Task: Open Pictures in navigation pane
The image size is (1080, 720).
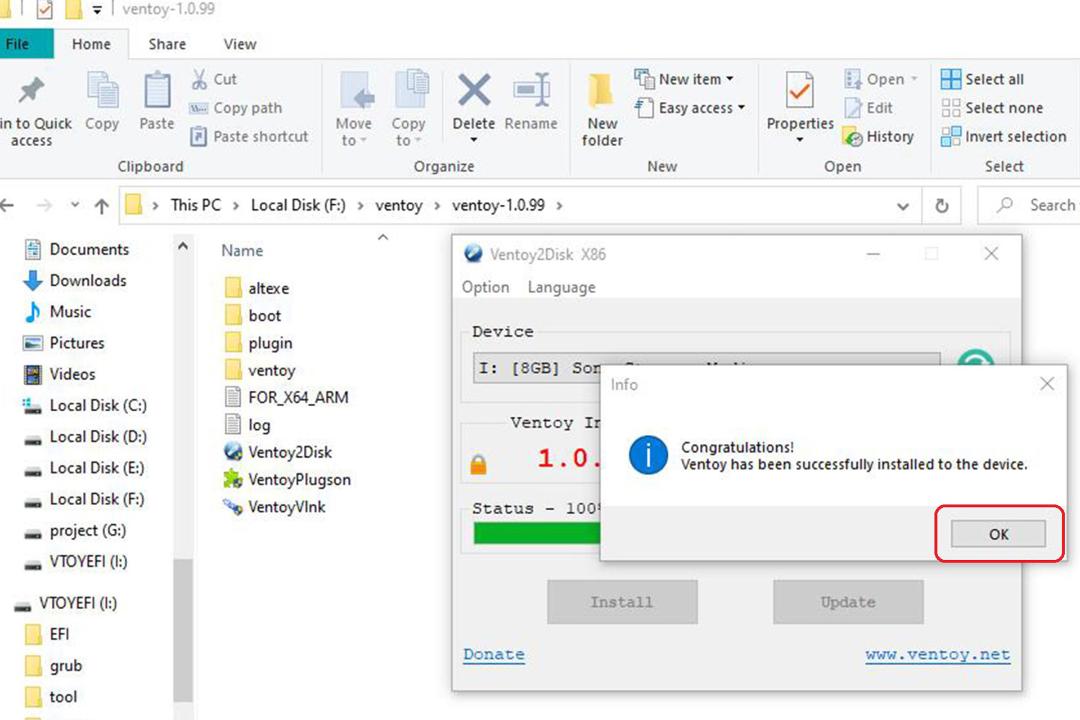Action: point(64,342)
